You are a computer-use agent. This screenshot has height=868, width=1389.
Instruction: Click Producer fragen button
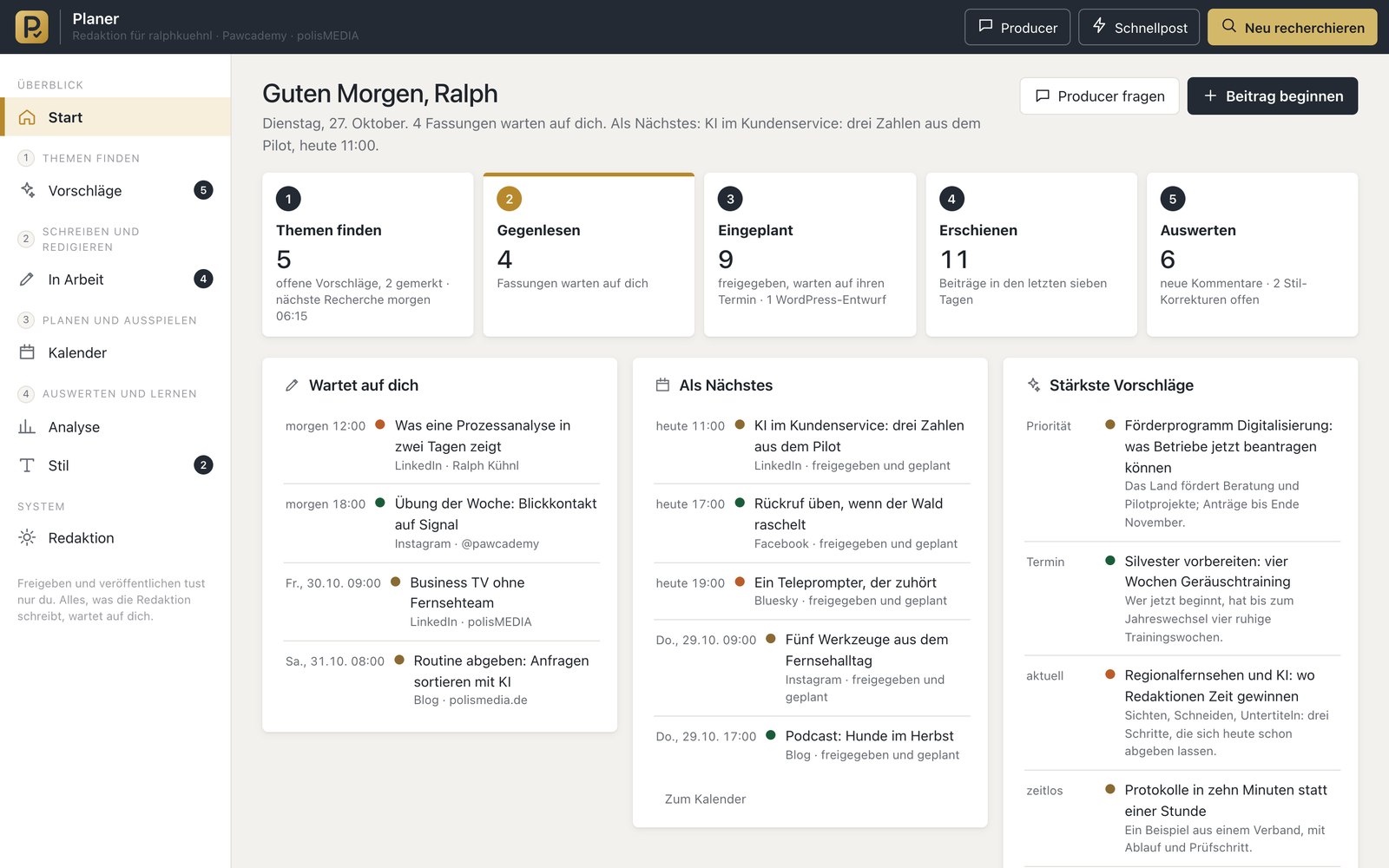click(x=1099, y=95)
